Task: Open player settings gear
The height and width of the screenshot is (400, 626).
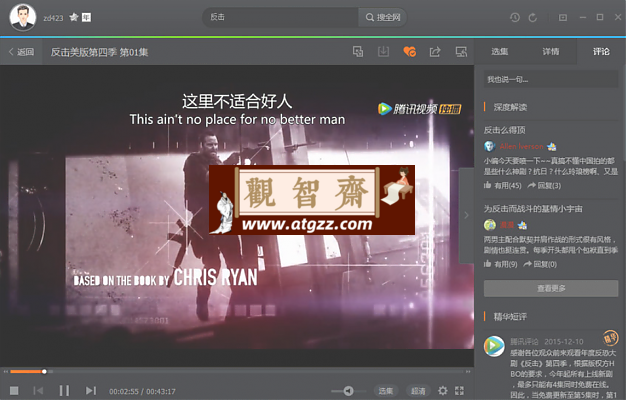Action: [443, 390]
